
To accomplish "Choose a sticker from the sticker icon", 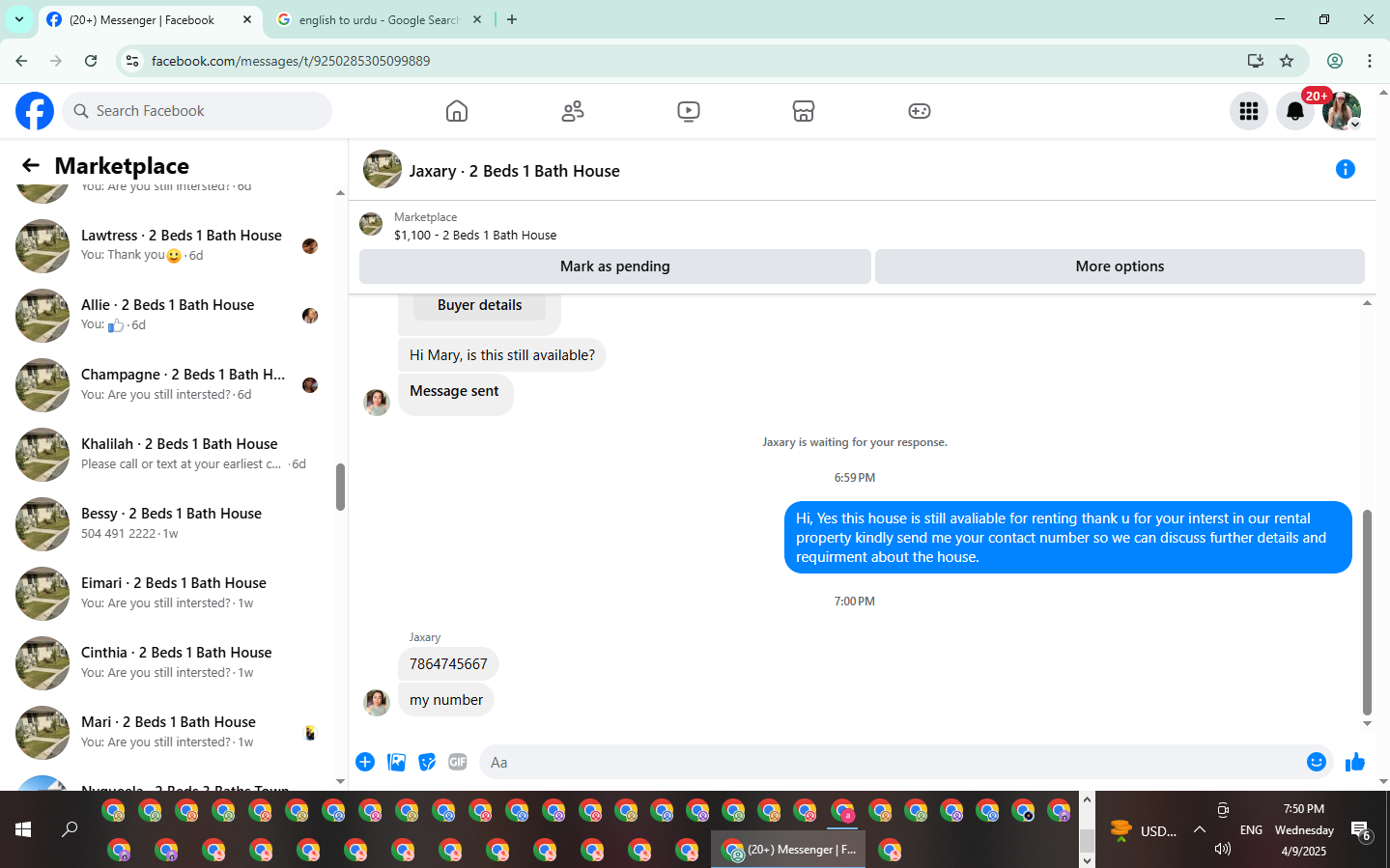I will pyautogui.click(x=427, y=762).
